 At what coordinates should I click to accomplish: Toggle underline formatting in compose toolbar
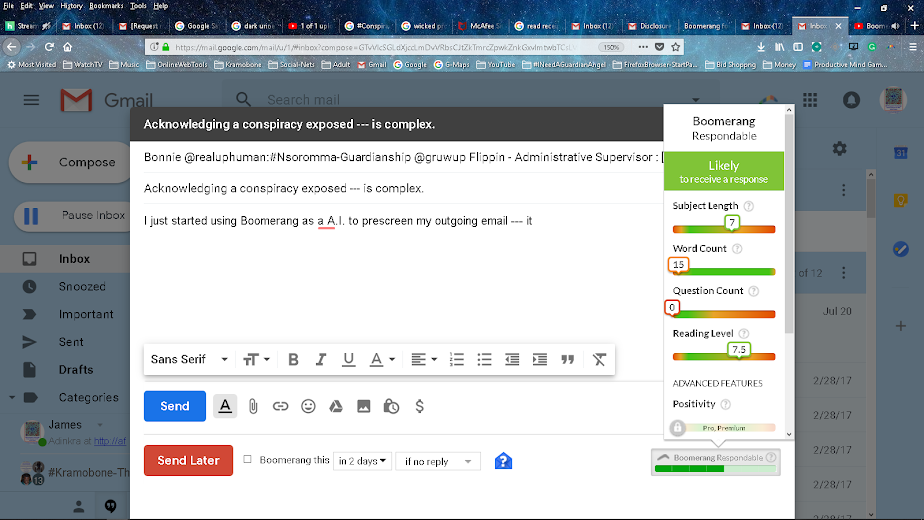coord(348,359)
